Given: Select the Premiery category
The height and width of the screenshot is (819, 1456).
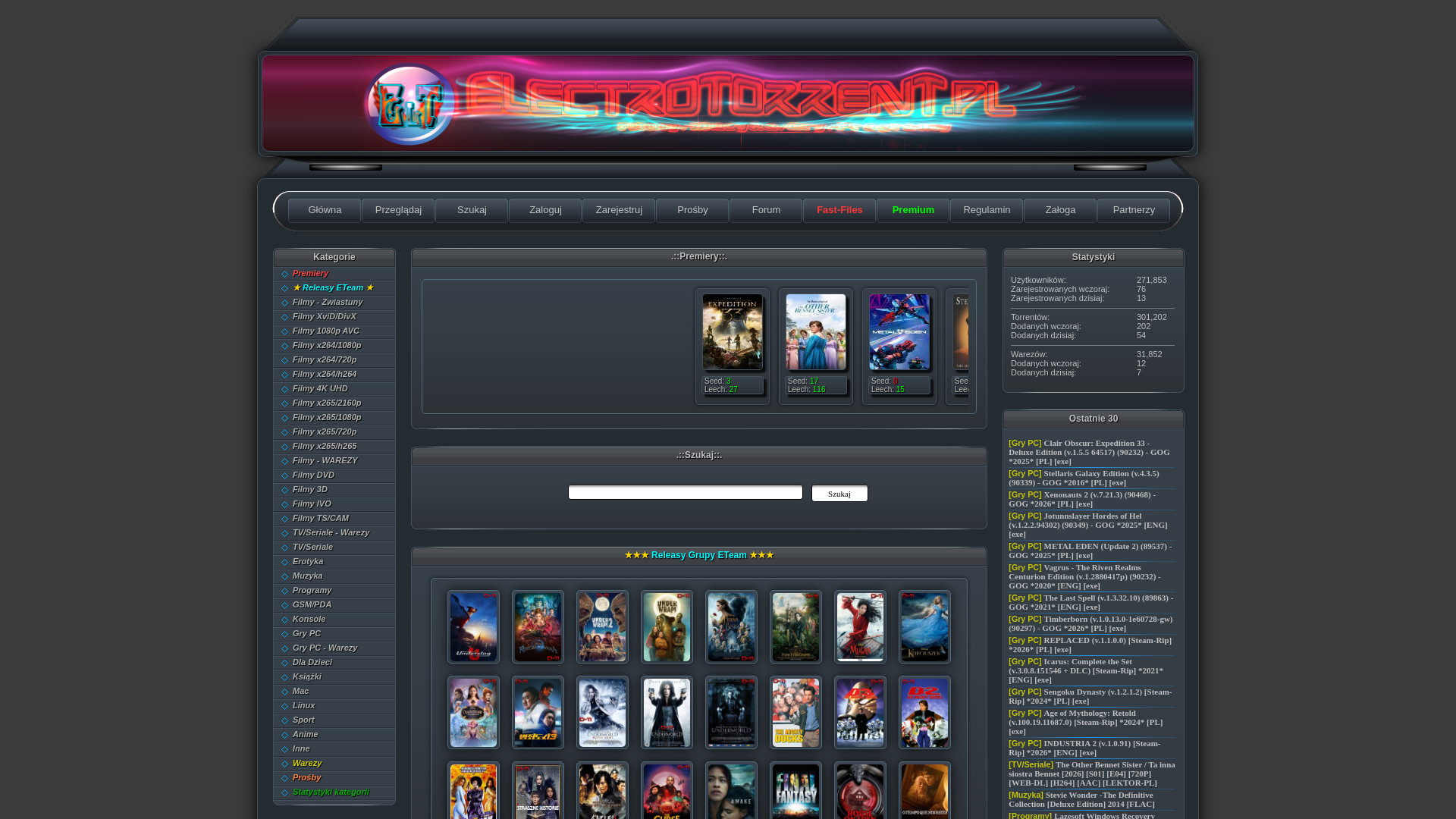Looking at the screenshot, I should [310, 273].
